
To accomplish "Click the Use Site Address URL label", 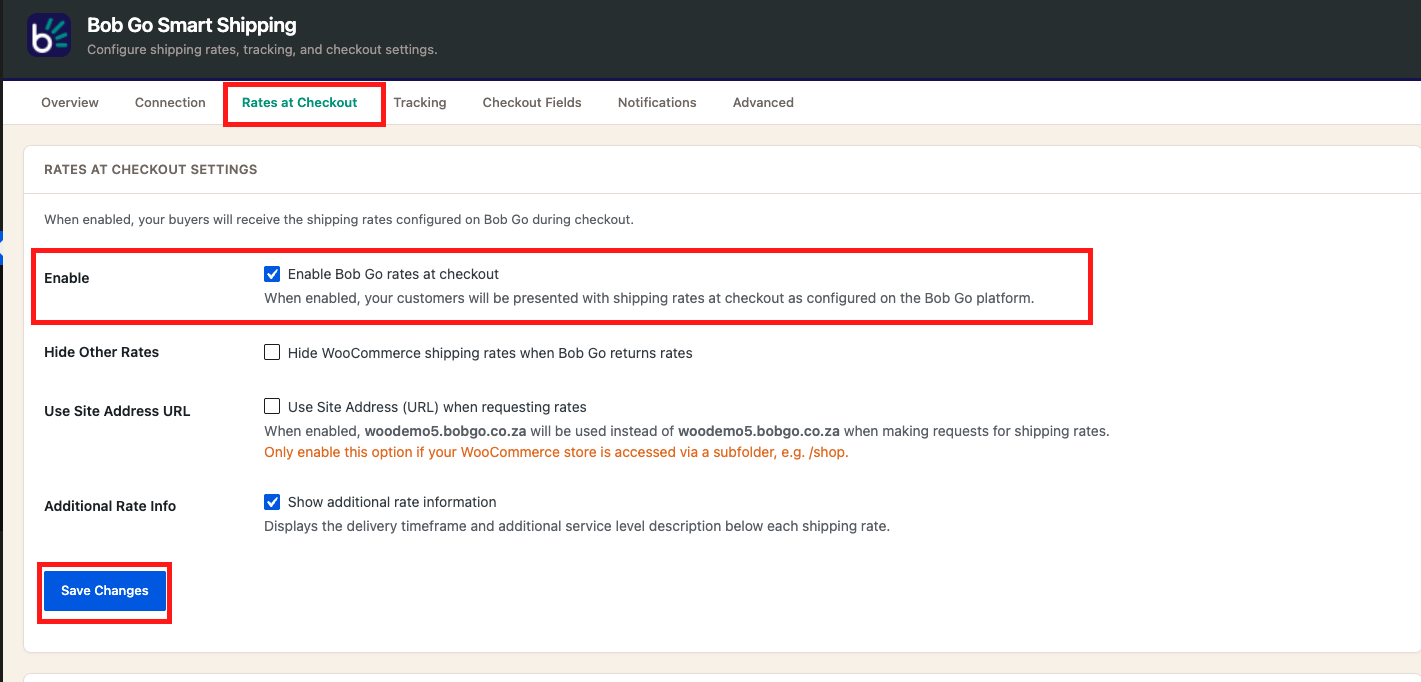I will [117, 411].
